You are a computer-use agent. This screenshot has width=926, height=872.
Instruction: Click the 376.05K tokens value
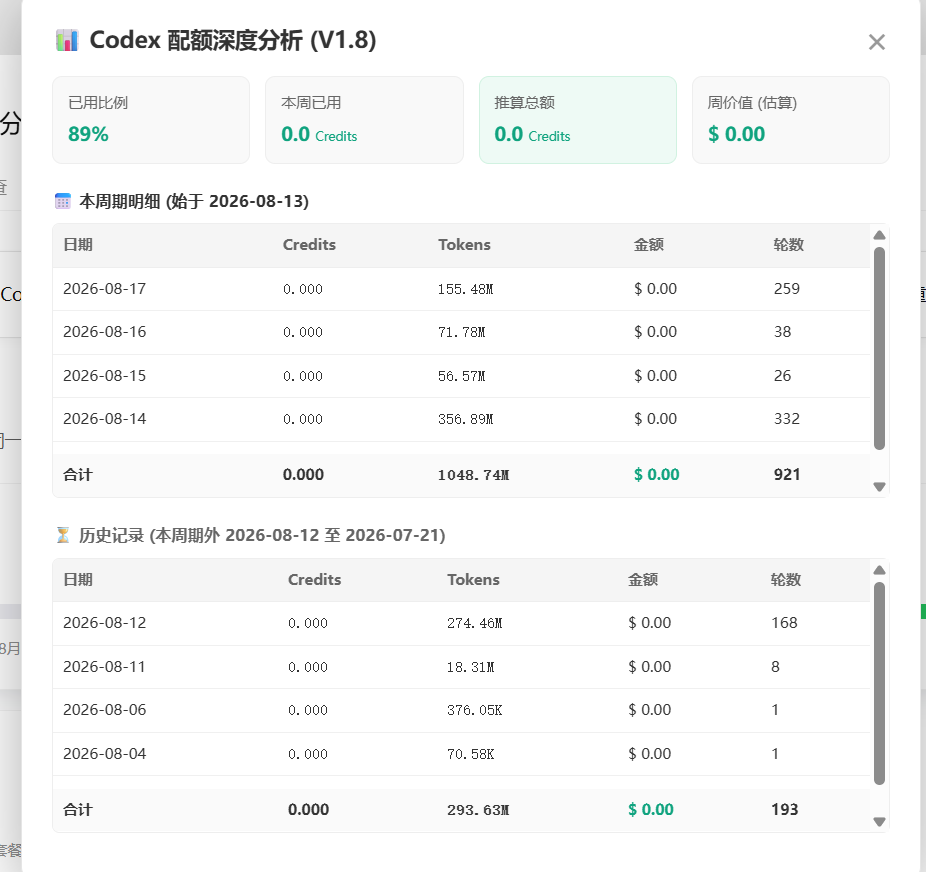[x=474, y=710]
